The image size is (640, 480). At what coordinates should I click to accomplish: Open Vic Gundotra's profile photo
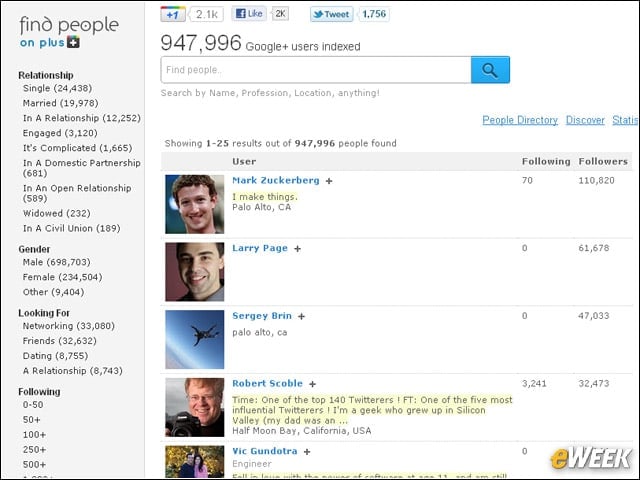tap(195, 462)
